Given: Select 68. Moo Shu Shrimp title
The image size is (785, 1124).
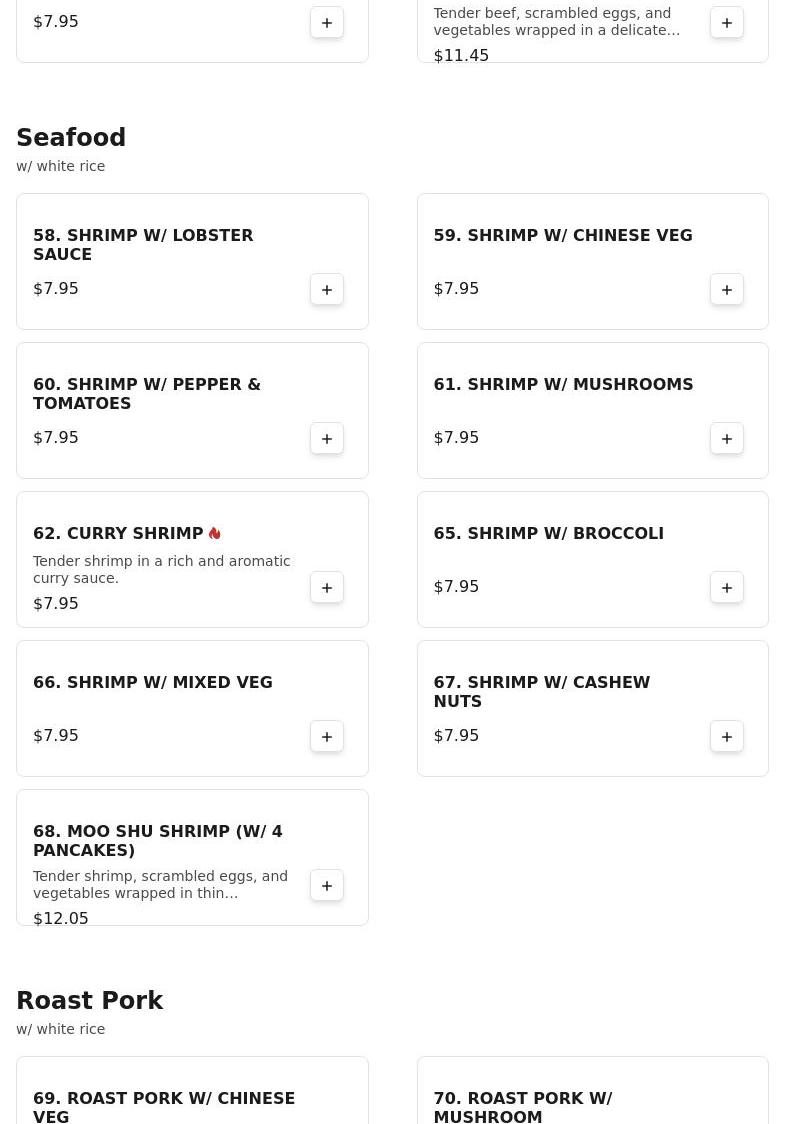Looking at the screenshot, I should coord(157,840).
